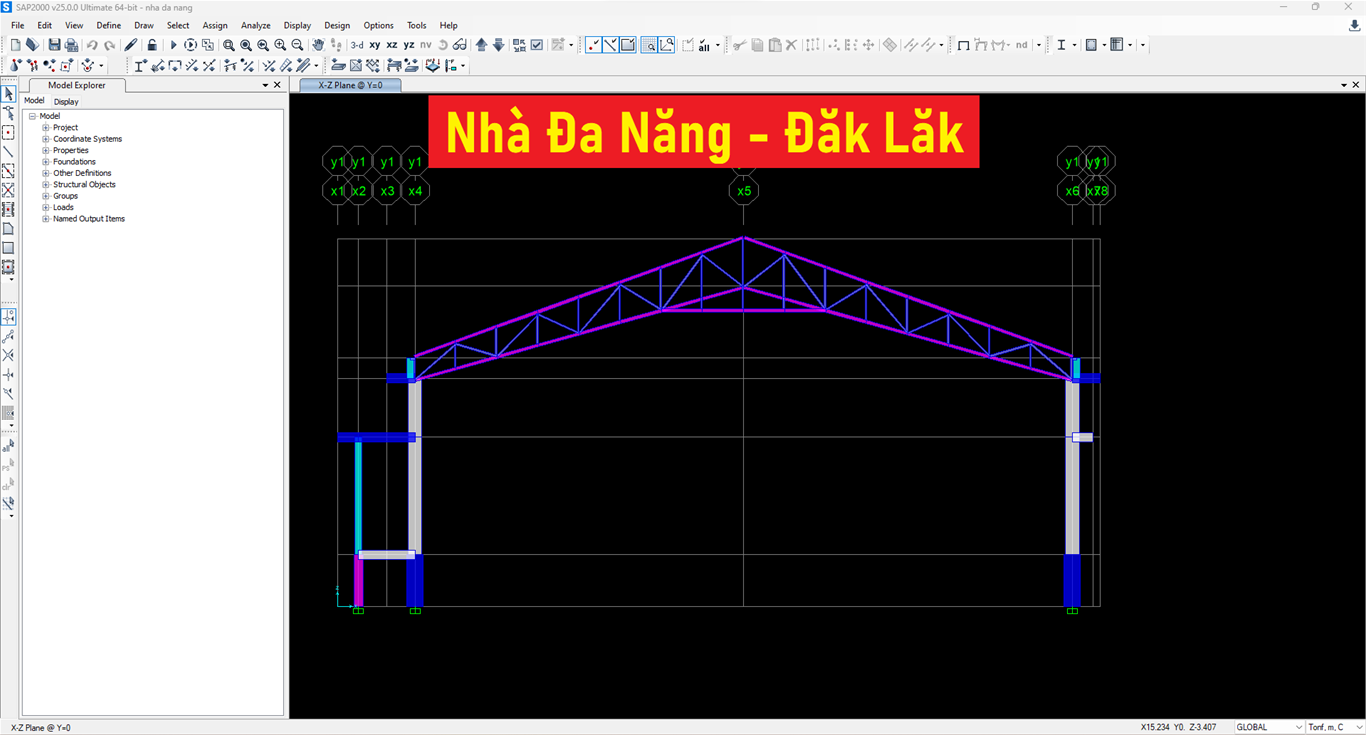Click the Perspective Toggle glasses icon
Screen dimensions: 1366x735
[x=459, y=45]
